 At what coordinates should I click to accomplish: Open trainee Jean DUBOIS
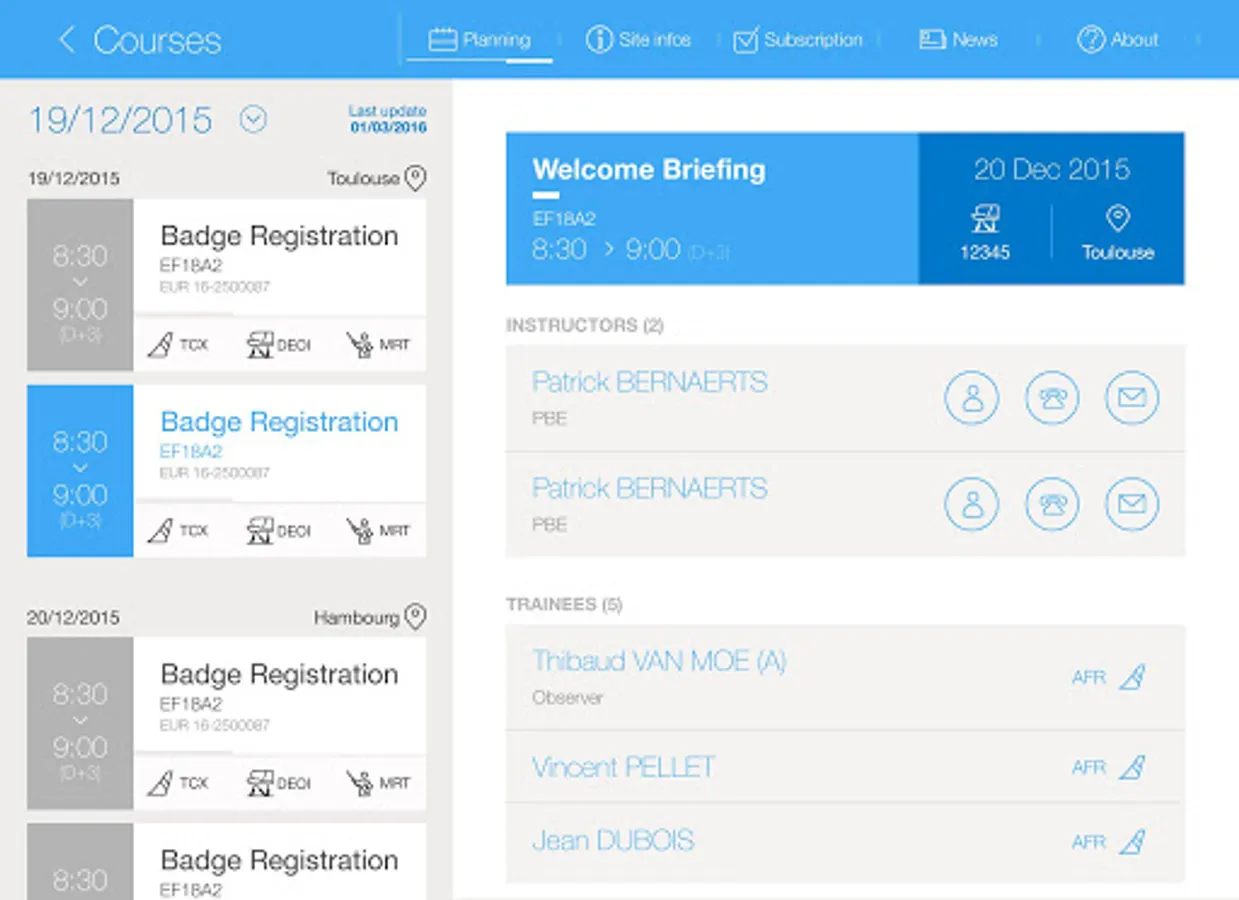[x=612, y=841]
